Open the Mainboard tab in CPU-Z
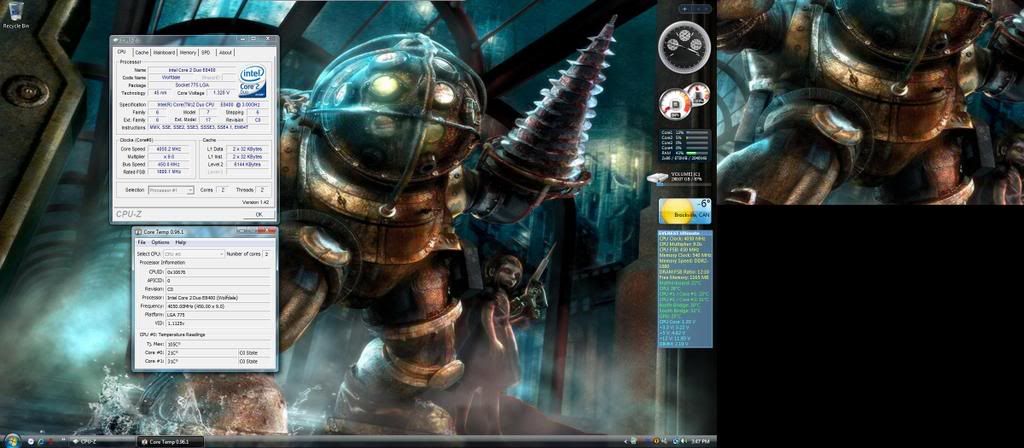Image resolution: width=1024 pixels, height=448 pixels. coord(164,52)
